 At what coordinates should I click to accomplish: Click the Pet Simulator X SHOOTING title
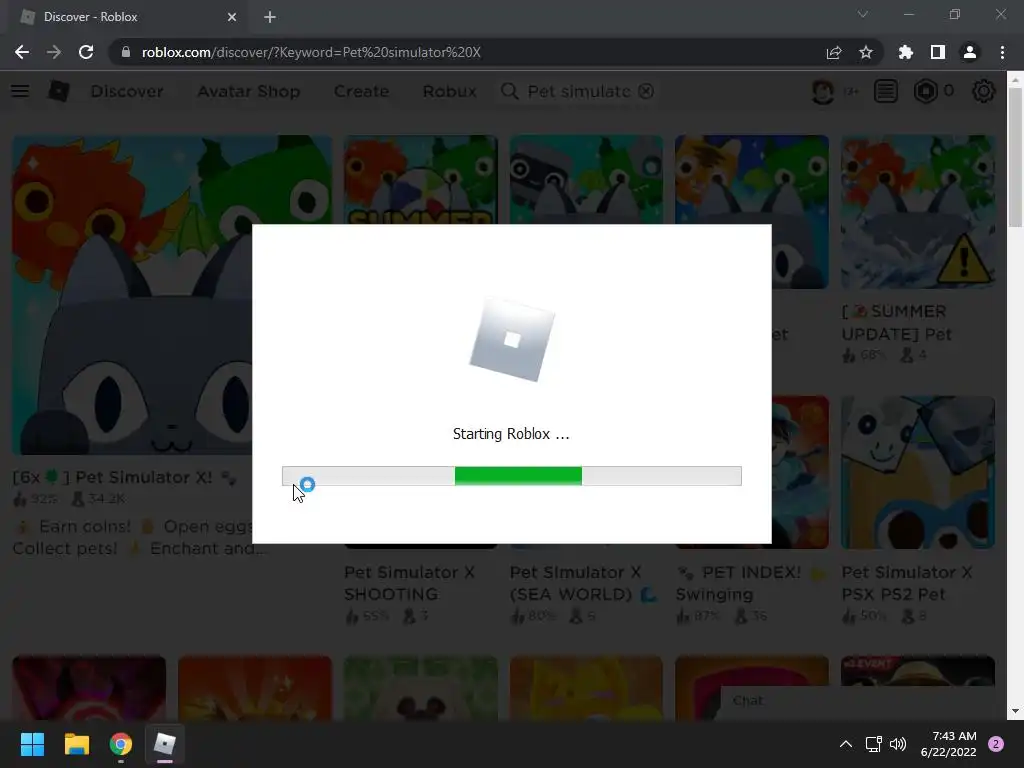coord(409,583)
